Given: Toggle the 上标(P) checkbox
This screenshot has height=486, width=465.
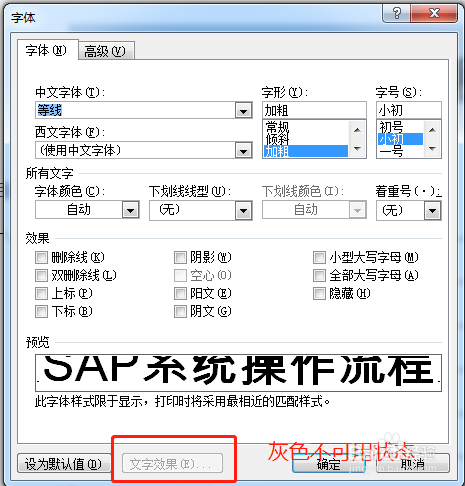Looking at the screenshot, I should click(41, 294).
